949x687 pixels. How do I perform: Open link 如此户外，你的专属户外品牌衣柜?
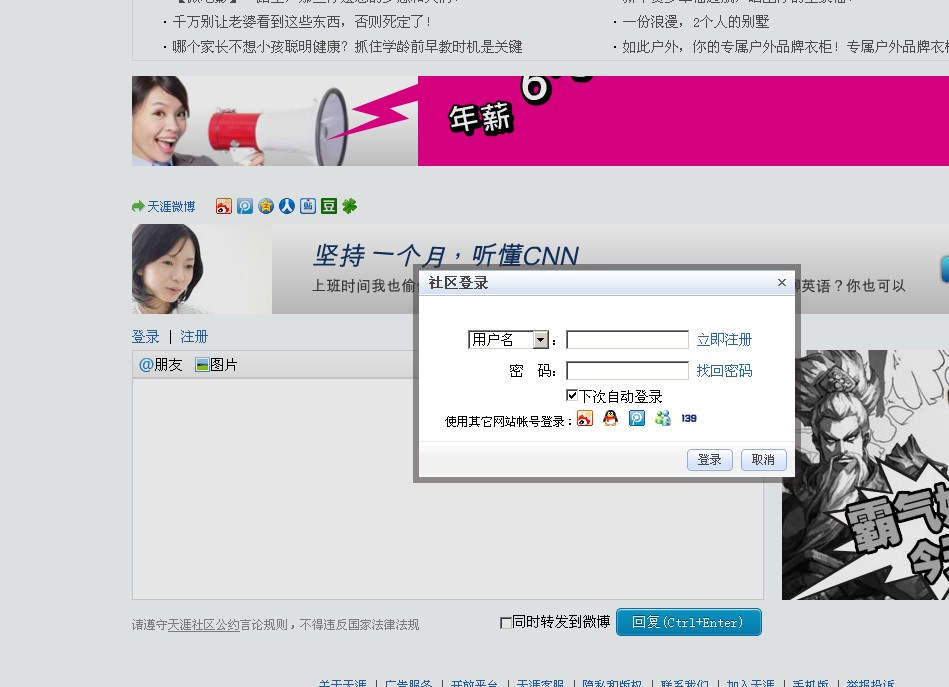786,47
